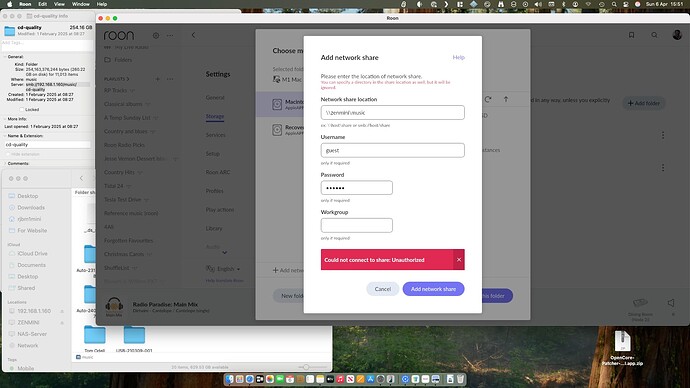Expand the PLAYLISTS header chevron
The height and width of the screenshot is (388, 690).
click(128, 79)
